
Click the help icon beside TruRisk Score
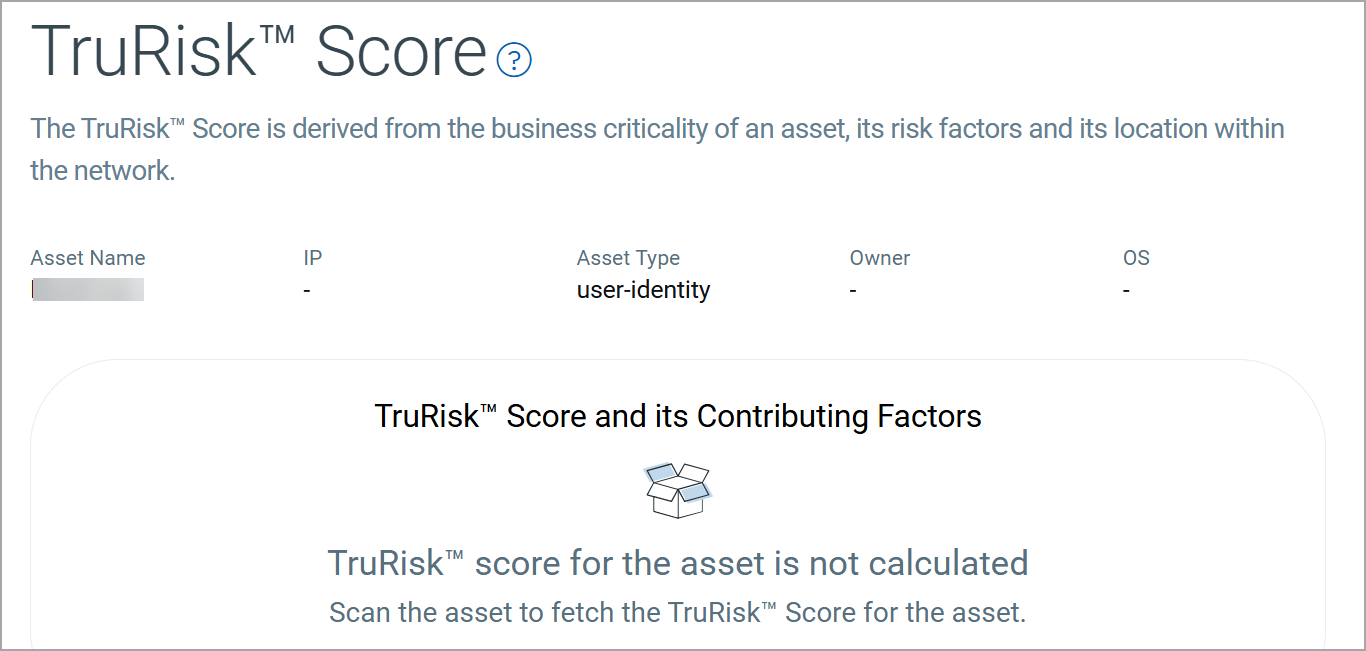click(514, 60)
